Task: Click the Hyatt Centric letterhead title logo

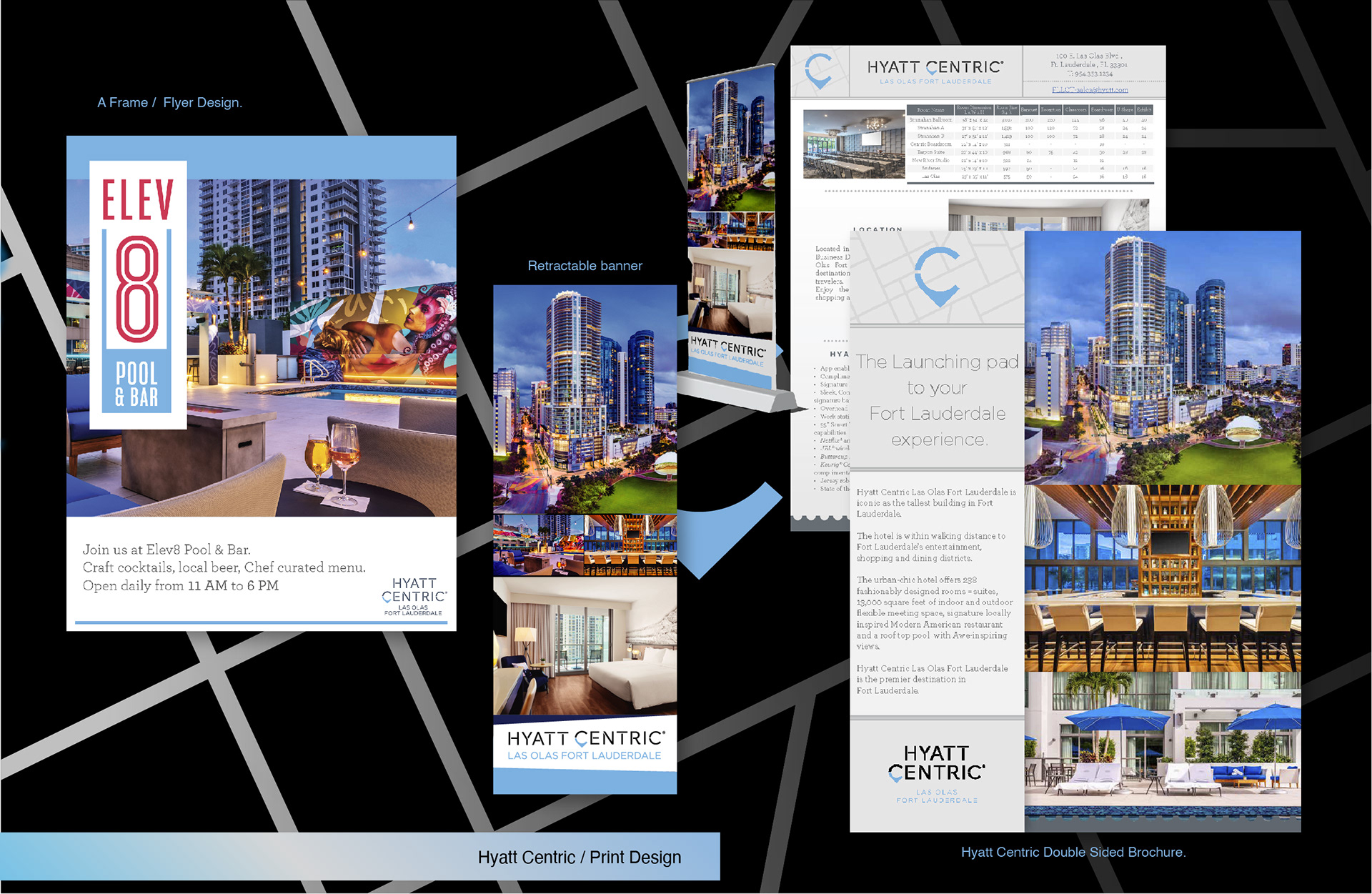Action: click(935, 71)
